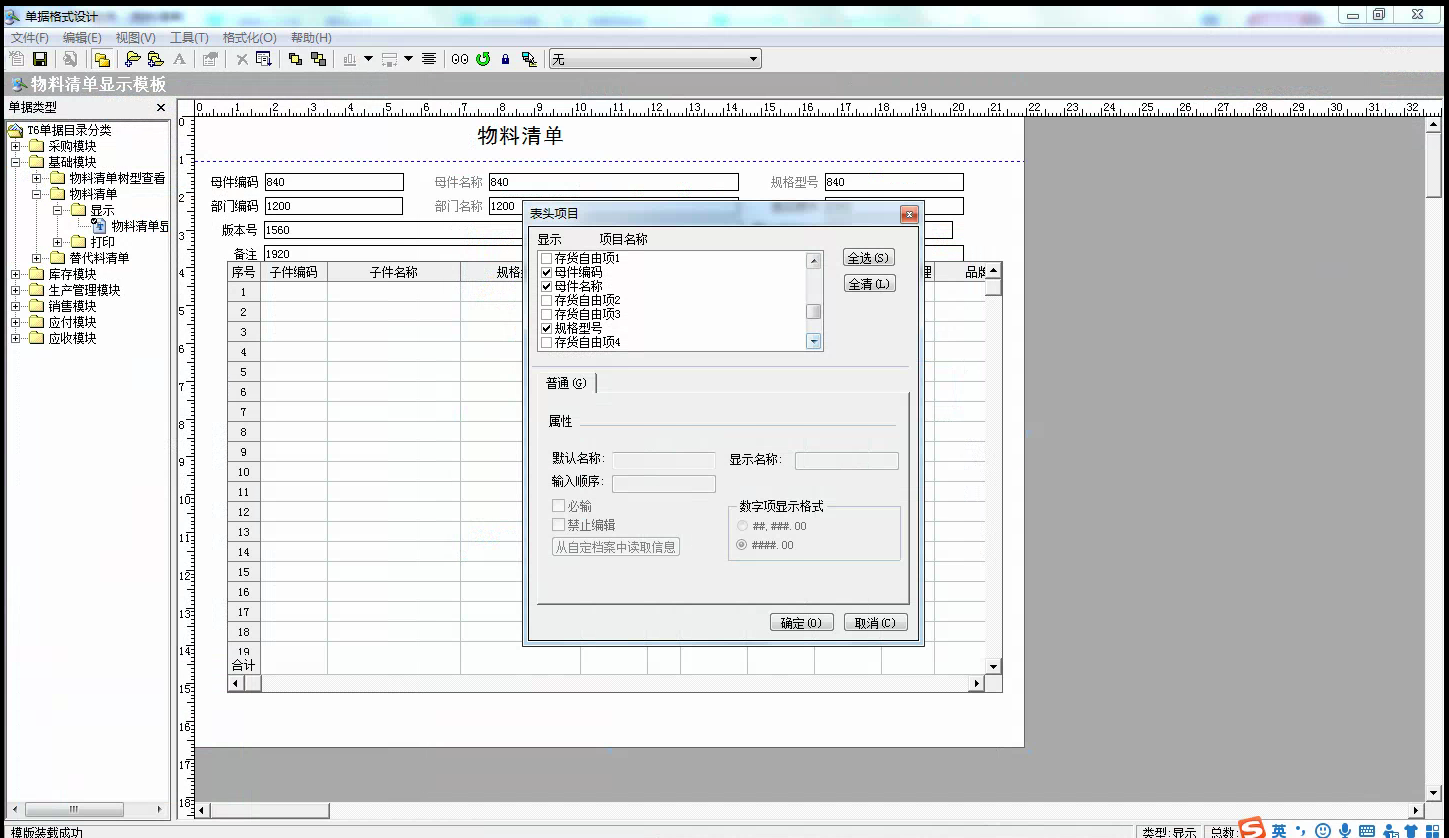The height and width of the screenshot is (838, 1449).
Task: Click the 取消(C) button
Action: [875, 623]
